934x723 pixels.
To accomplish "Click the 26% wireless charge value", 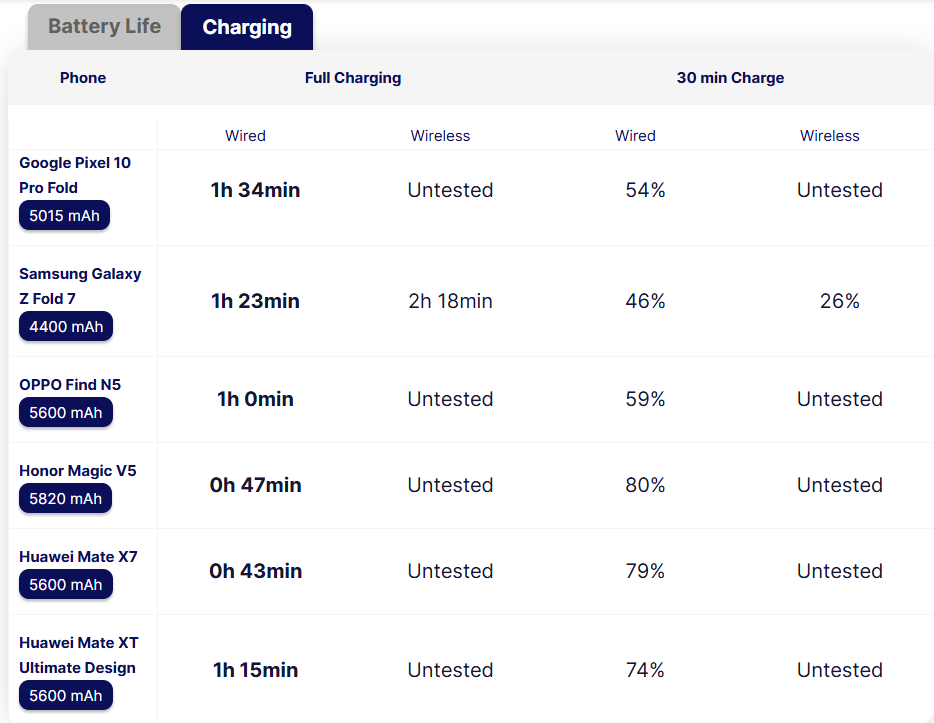I will pyautogui.click(x=839, y=301).
